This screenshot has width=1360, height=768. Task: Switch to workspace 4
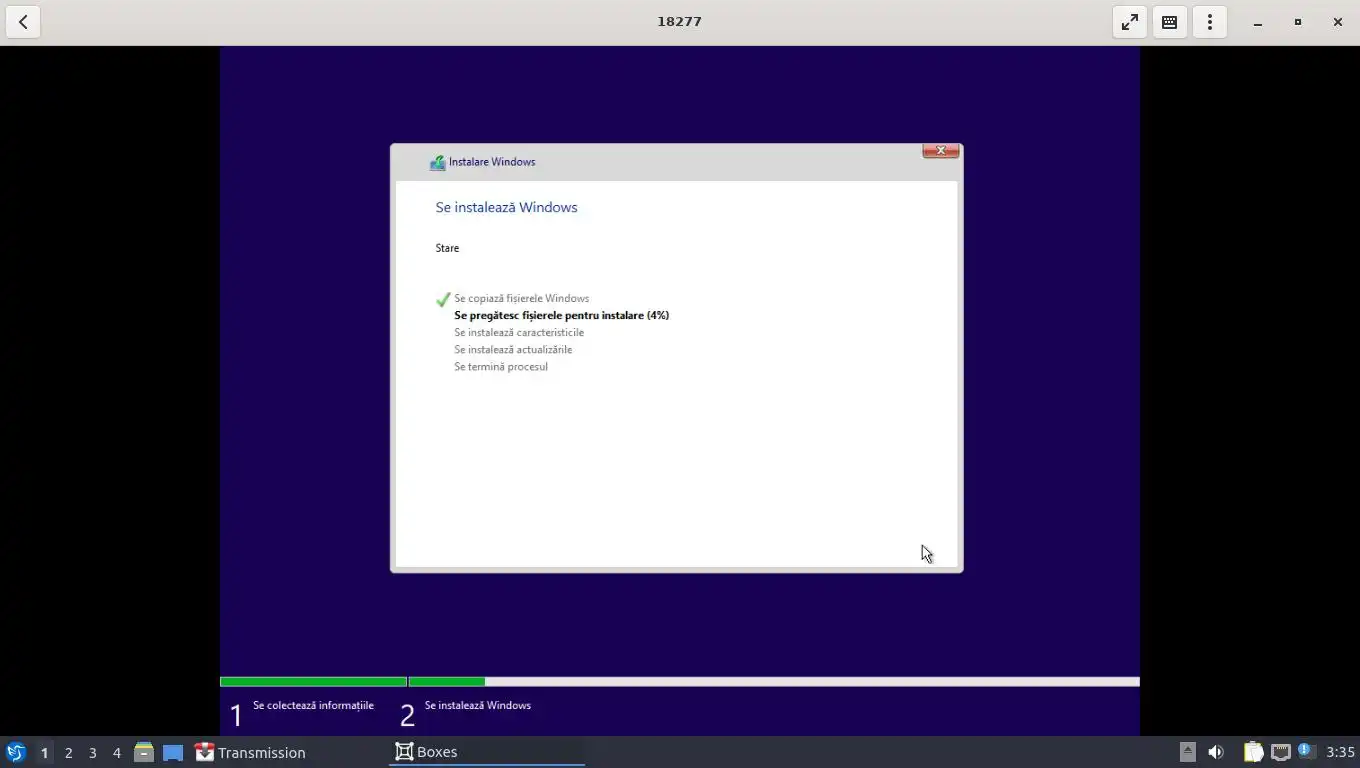pyautogui.click(x=116, y=753)
